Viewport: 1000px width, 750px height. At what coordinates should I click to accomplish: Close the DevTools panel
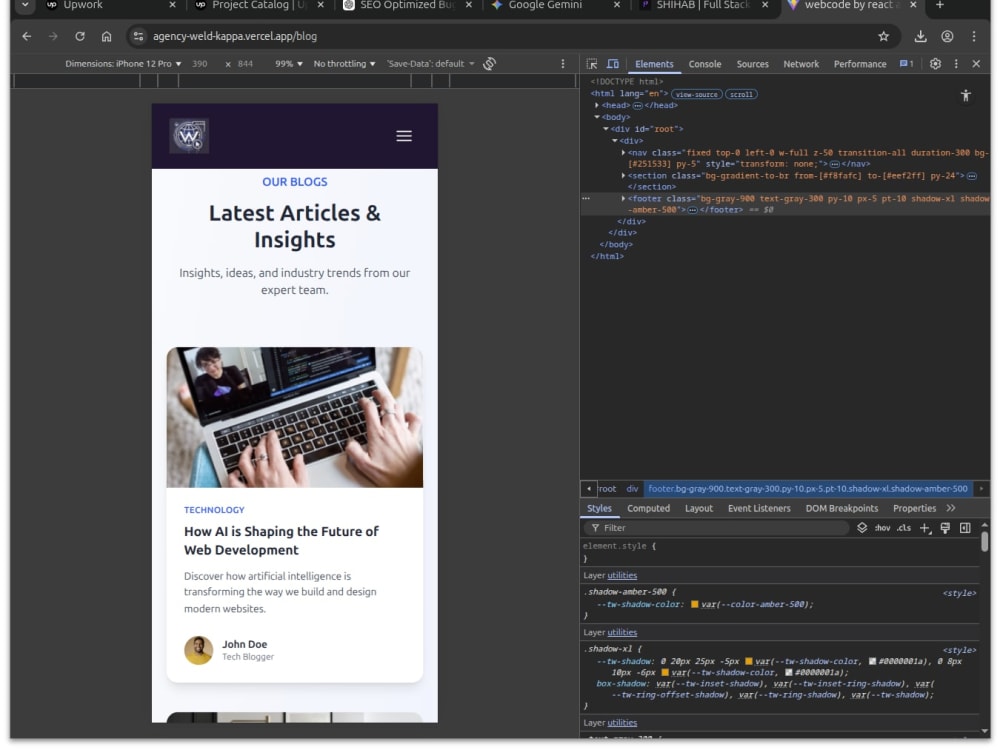pos(976,64)
